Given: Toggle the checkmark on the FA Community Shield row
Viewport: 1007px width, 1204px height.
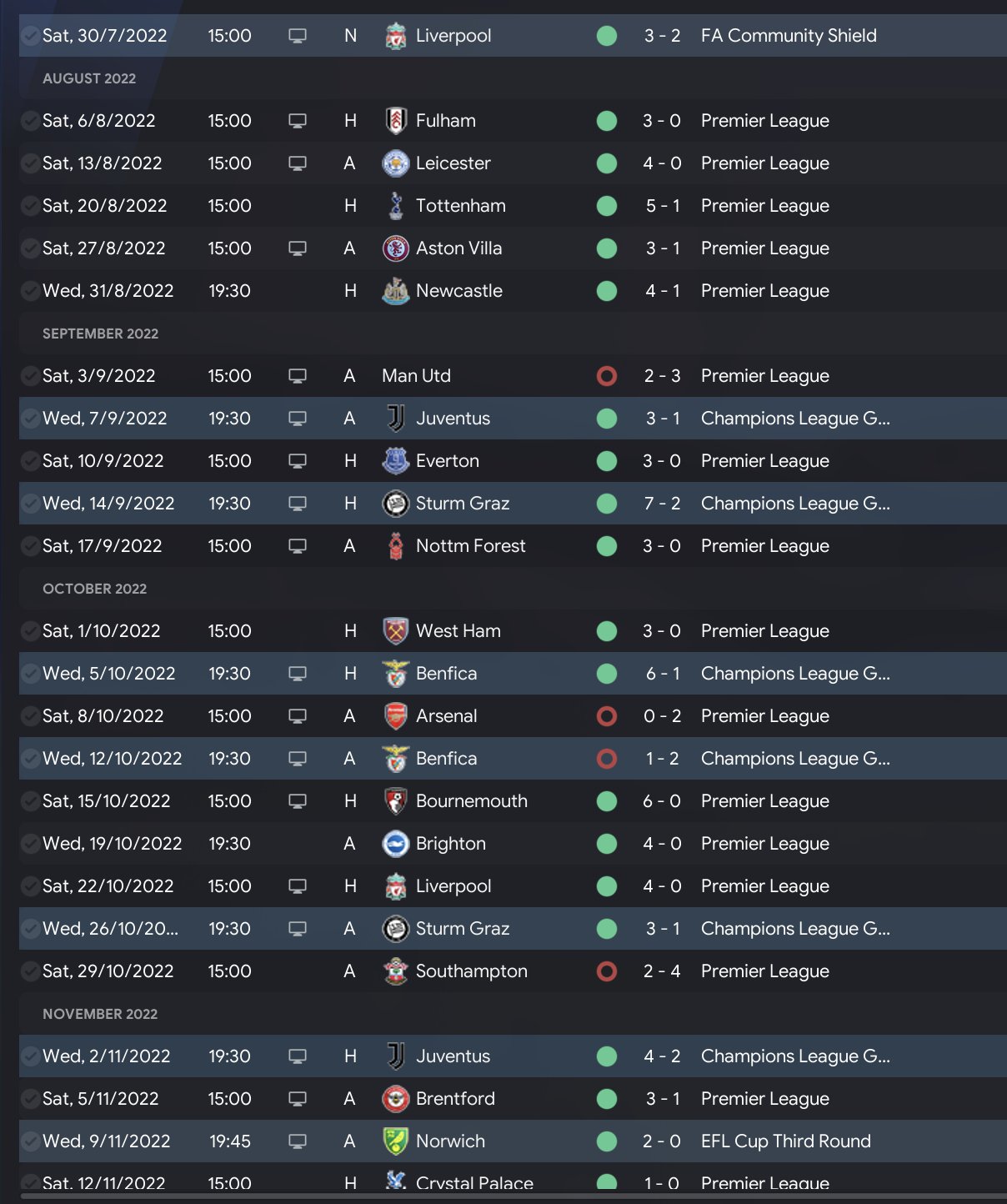Looking at the screenshot, I should (x=30, y=36).
